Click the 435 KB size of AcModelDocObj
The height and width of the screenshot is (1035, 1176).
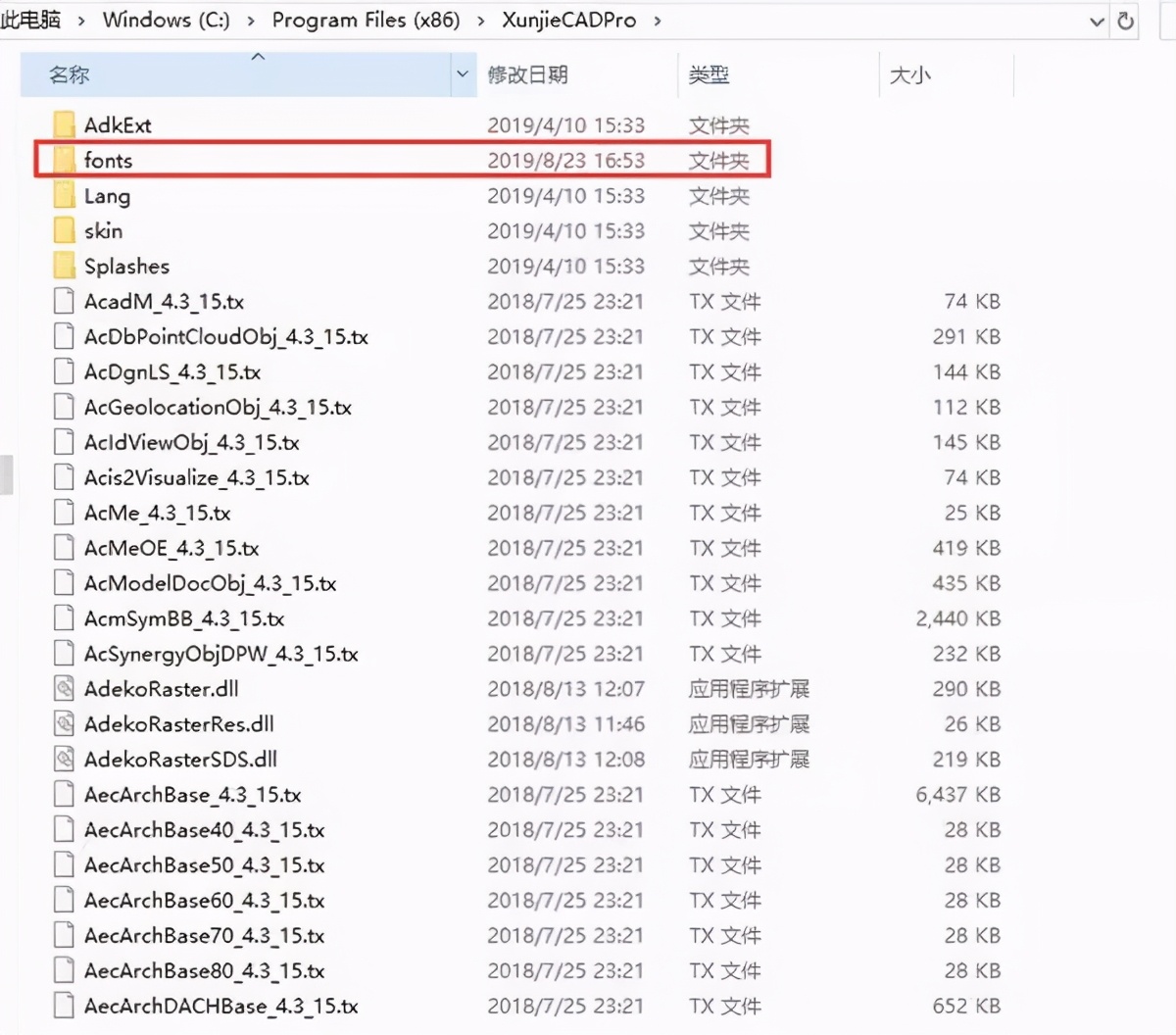click(x=966, y=583)
